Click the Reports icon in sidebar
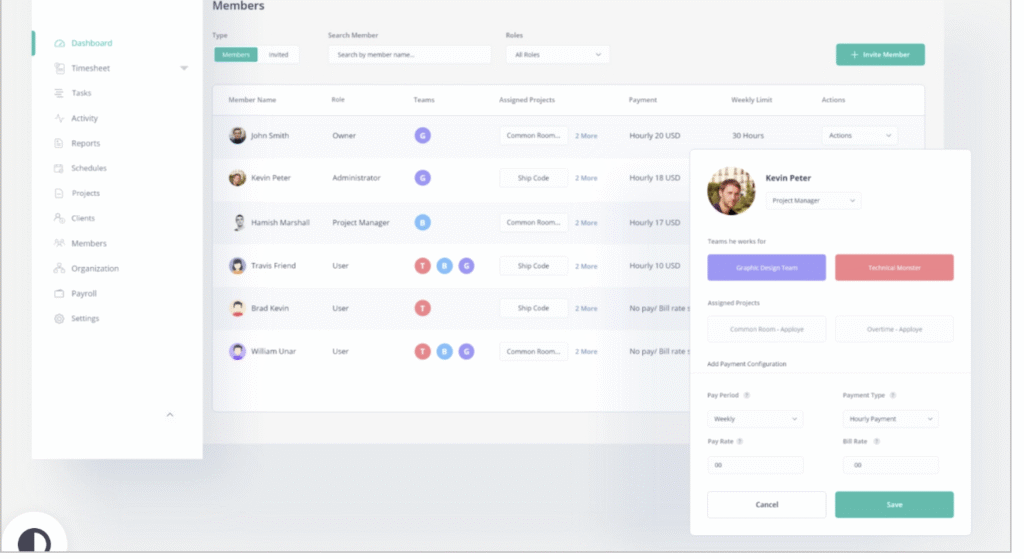1024x559 pixels. tap(60, 143)
